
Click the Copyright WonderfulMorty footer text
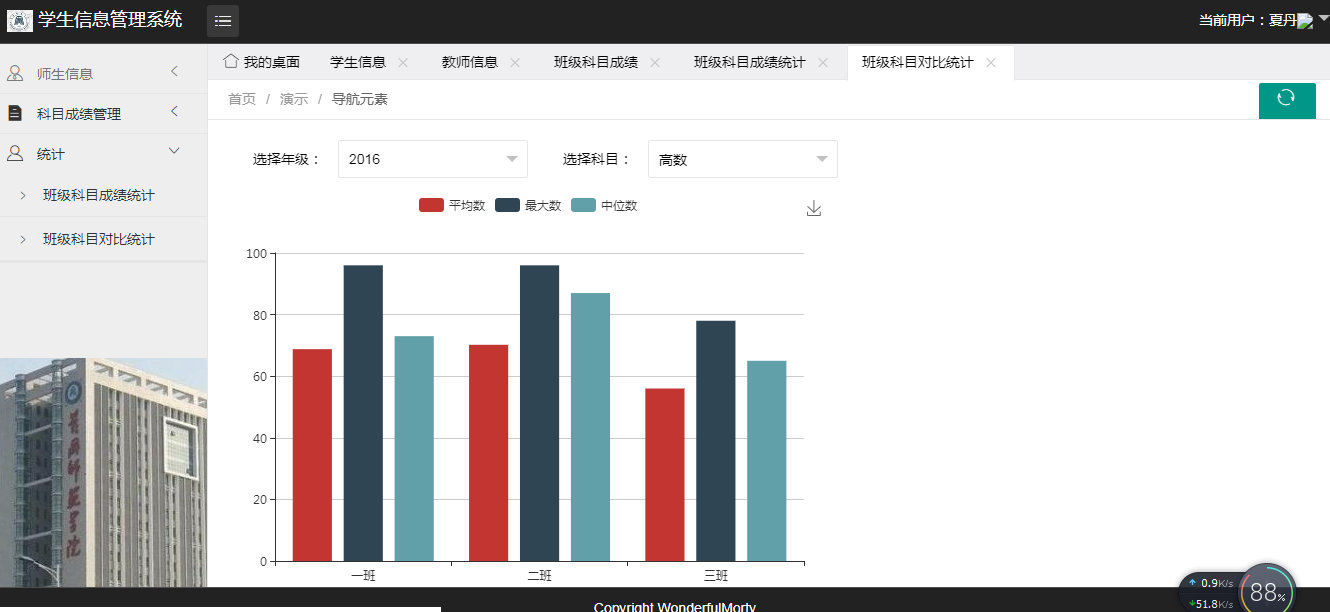coord(675,606)
